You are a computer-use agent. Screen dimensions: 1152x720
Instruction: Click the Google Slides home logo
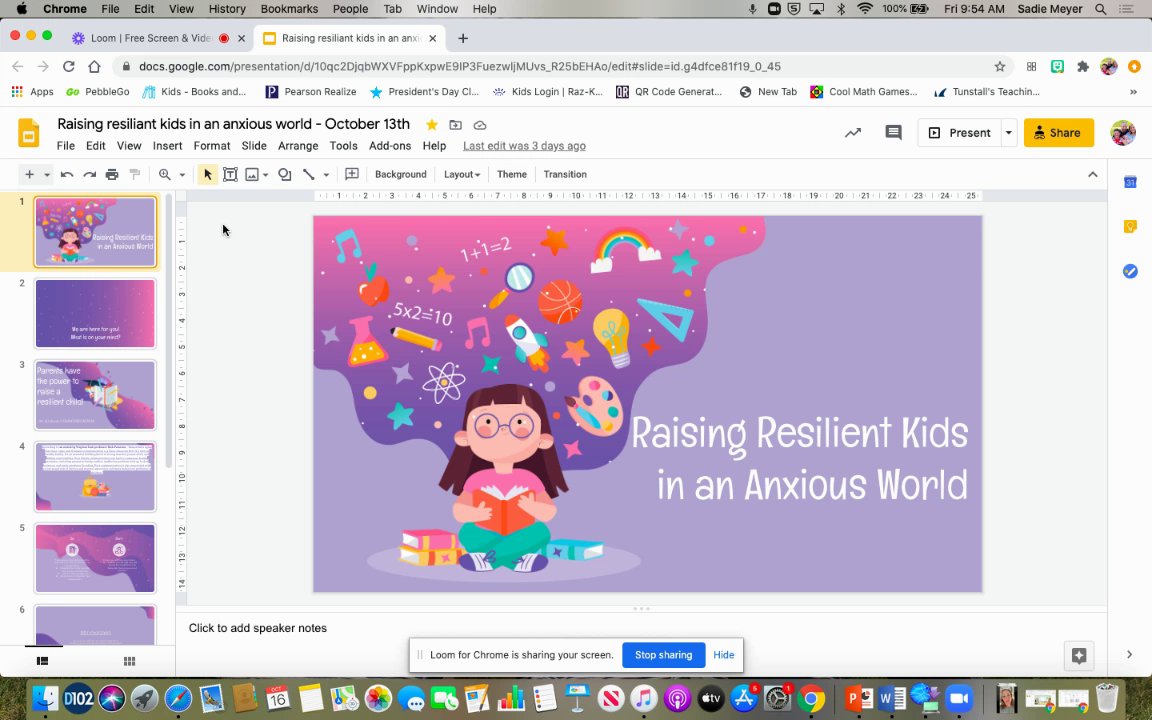pos(29,134)
